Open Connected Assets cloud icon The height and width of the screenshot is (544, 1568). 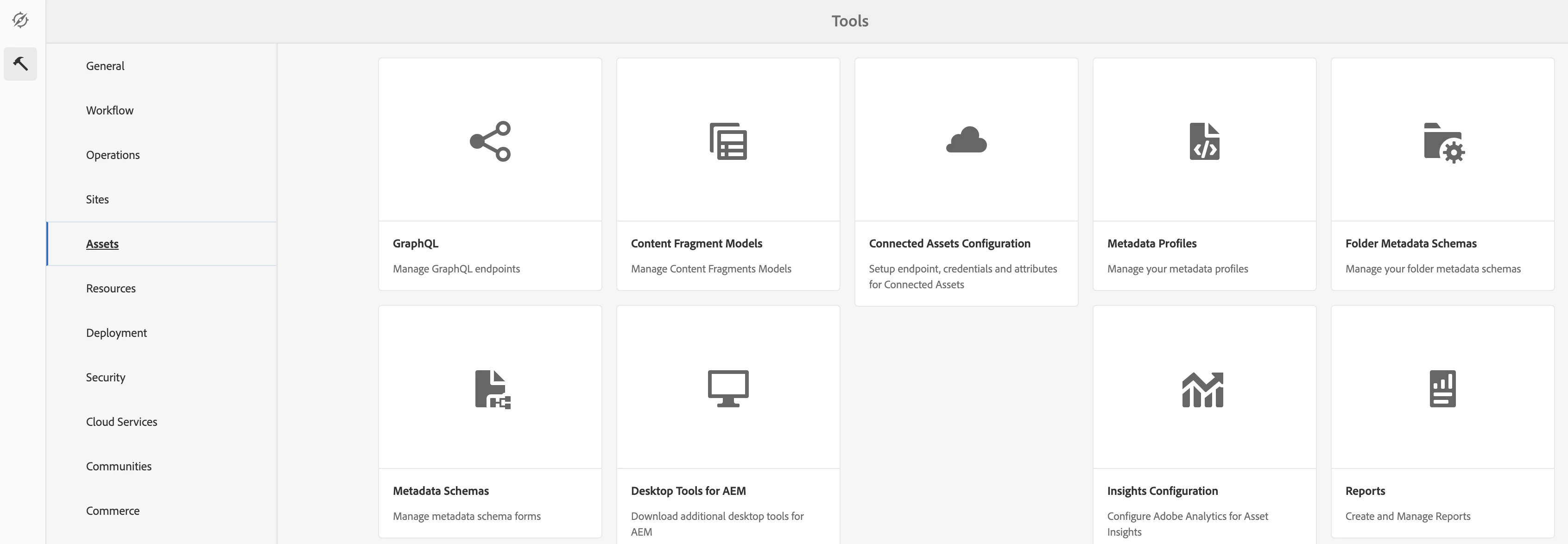tap(966, 140)
